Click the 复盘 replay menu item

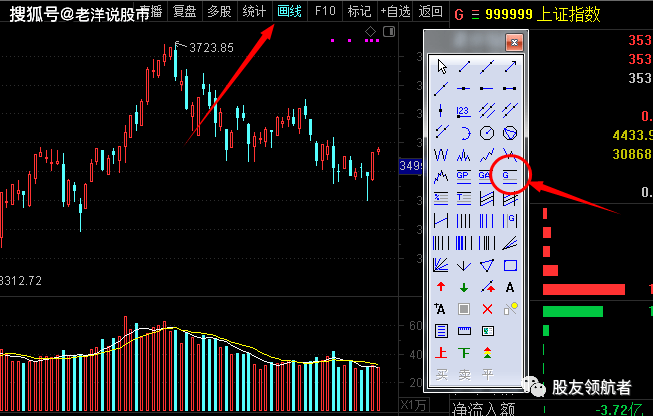click(x=184, y=11)
